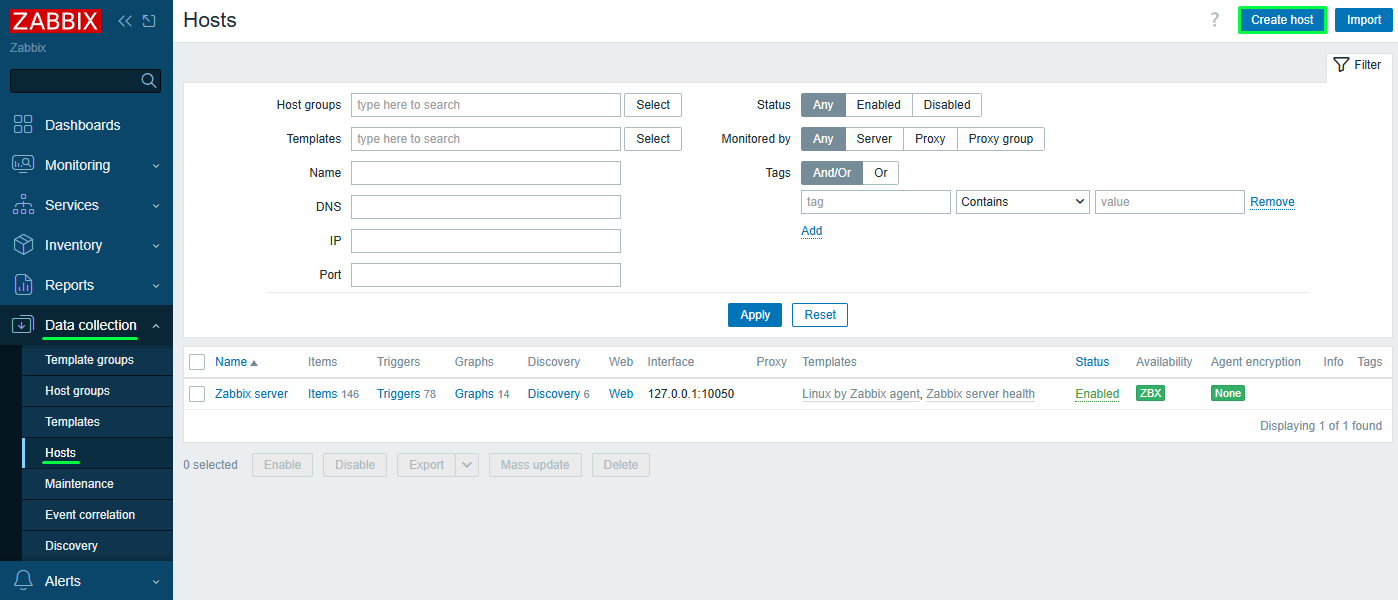Open Dashboards via its grid icon
Image resolution: width=1398 pixels, height=600 pixels.
click(x=23, y=125)
